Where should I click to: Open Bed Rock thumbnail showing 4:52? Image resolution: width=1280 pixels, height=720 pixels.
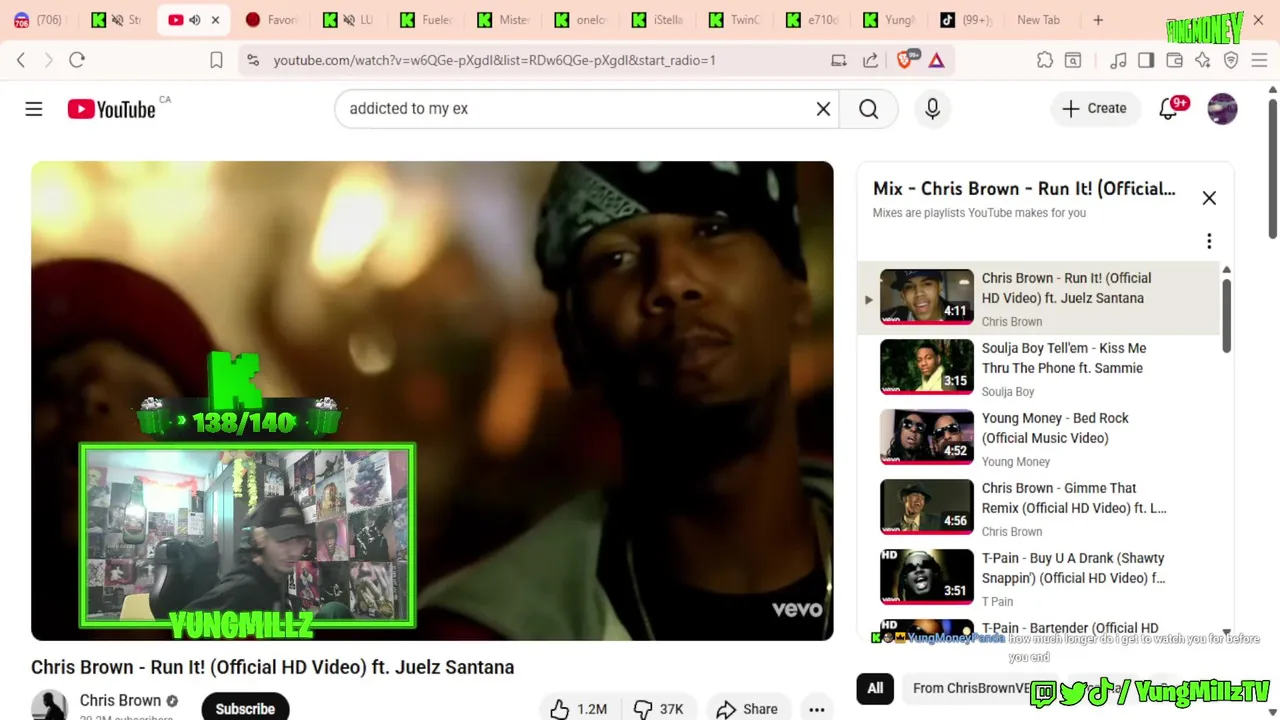point(926,437)
